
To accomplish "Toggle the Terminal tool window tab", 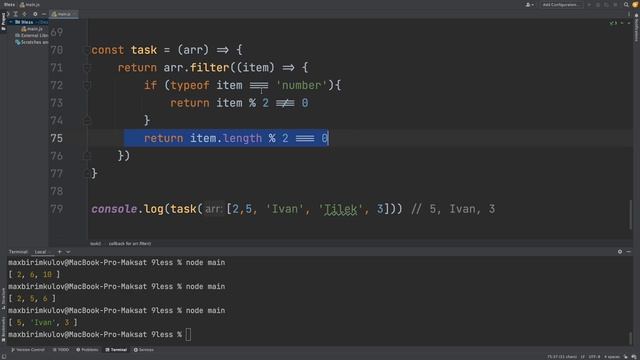I will (116, 350).
